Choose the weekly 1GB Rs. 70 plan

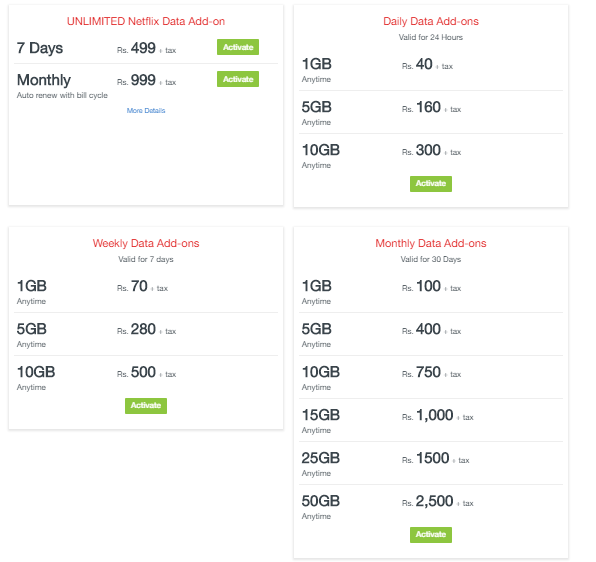146,291
